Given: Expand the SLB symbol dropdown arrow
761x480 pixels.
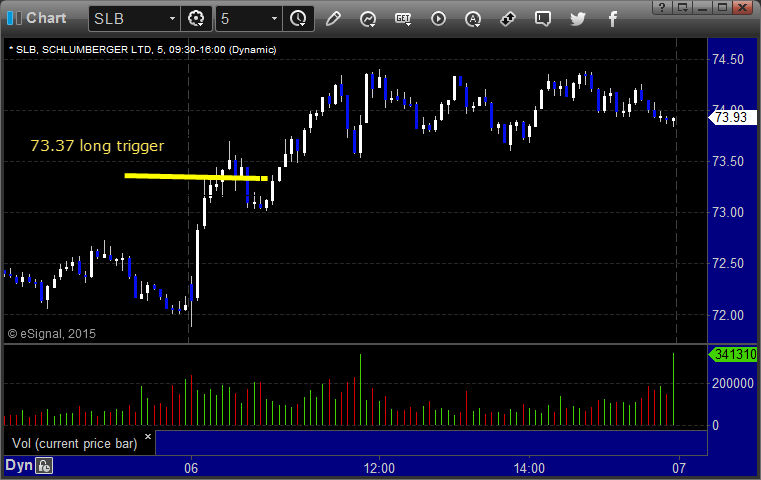Looking at the screenshot, I should (x=172, y=19).
